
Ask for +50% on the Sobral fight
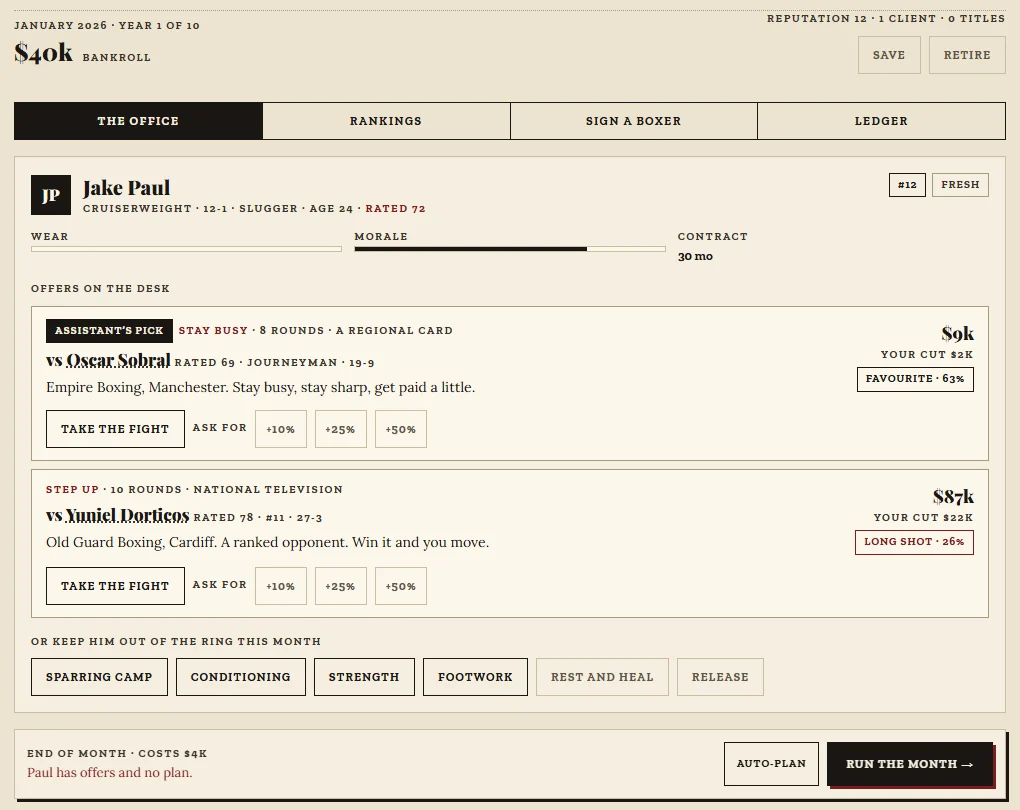coord(401,429)
